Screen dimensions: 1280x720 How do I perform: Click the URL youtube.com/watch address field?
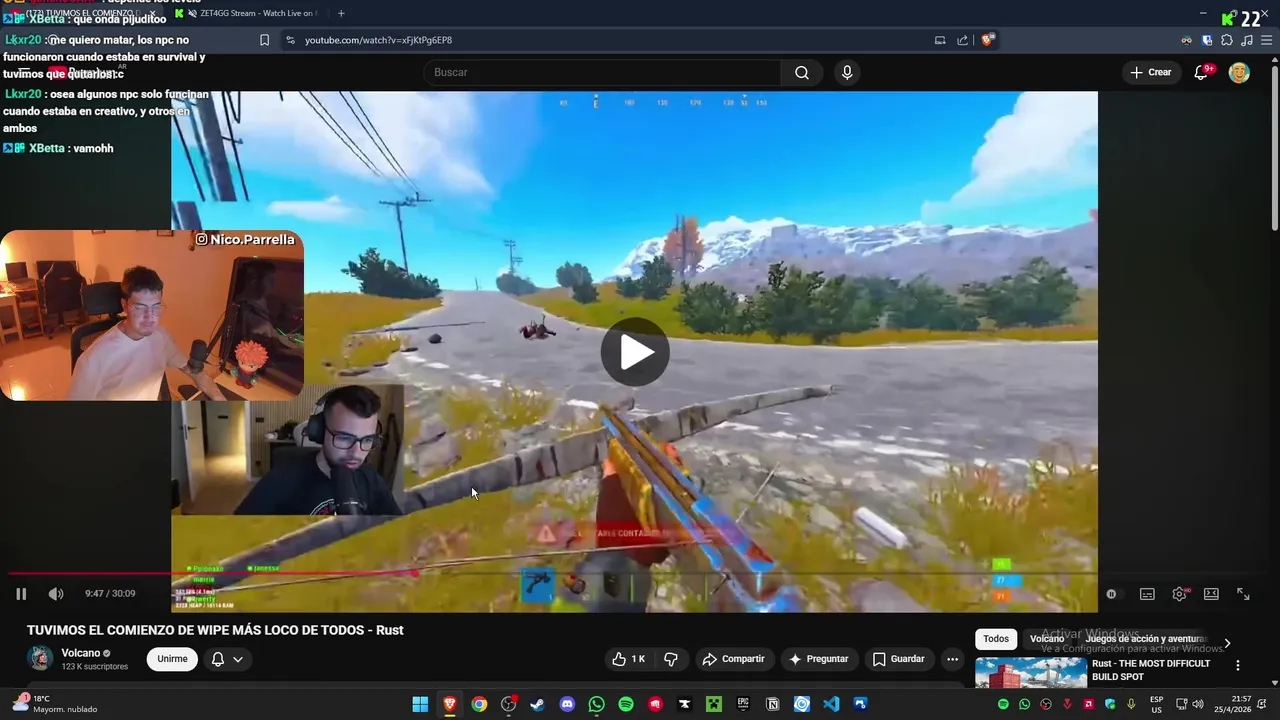(378, 40)
